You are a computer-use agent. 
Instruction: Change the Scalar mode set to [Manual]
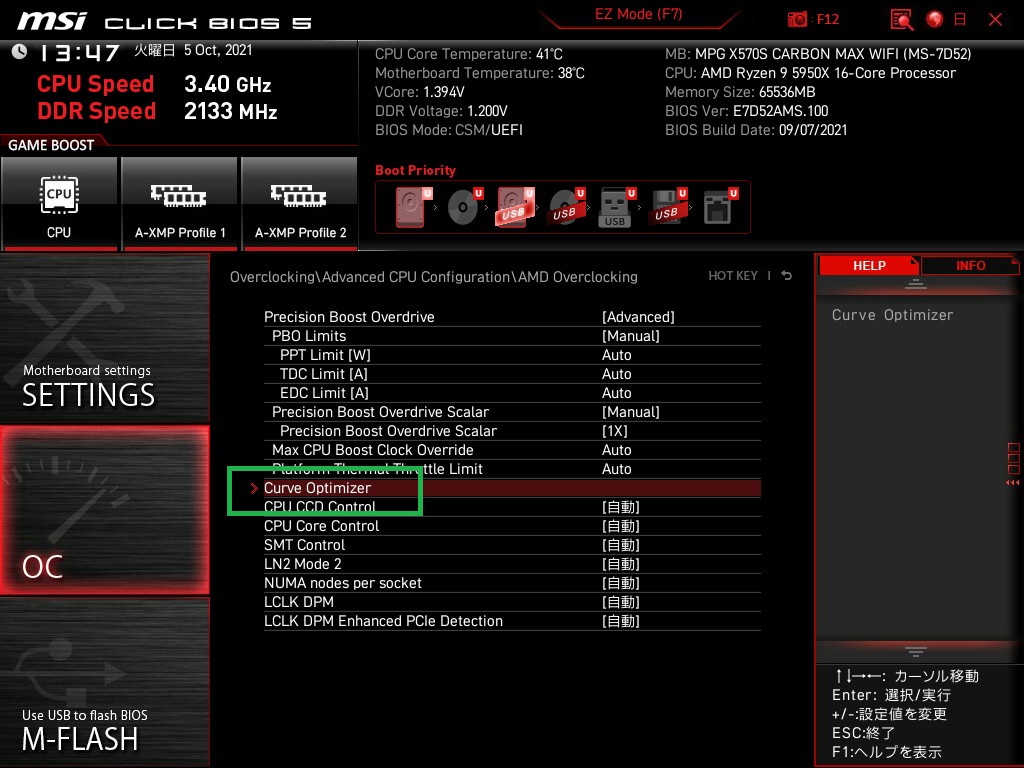pos(512,411)
